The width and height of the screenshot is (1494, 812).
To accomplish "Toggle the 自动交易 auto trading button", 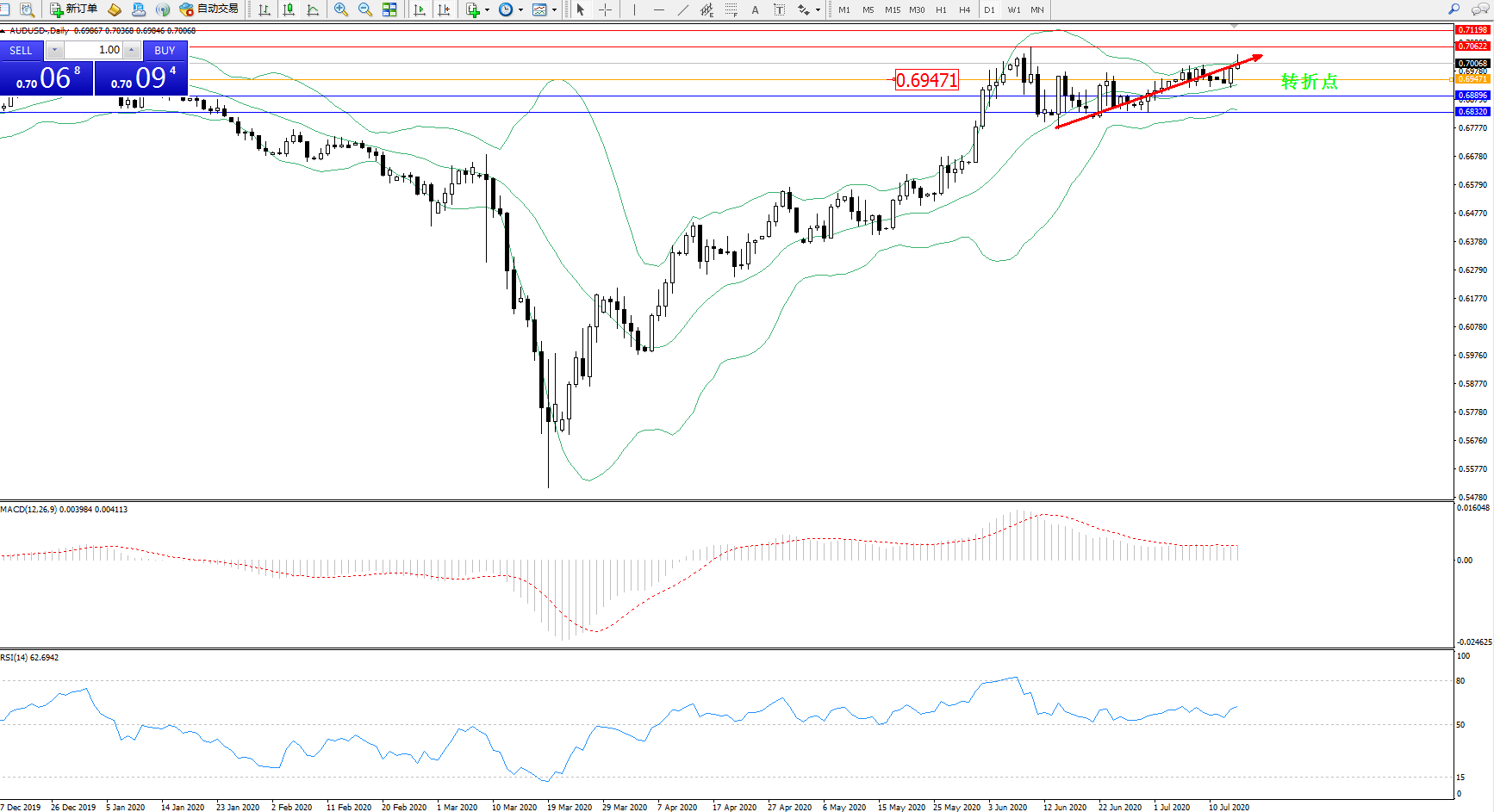I will point(209,9).
